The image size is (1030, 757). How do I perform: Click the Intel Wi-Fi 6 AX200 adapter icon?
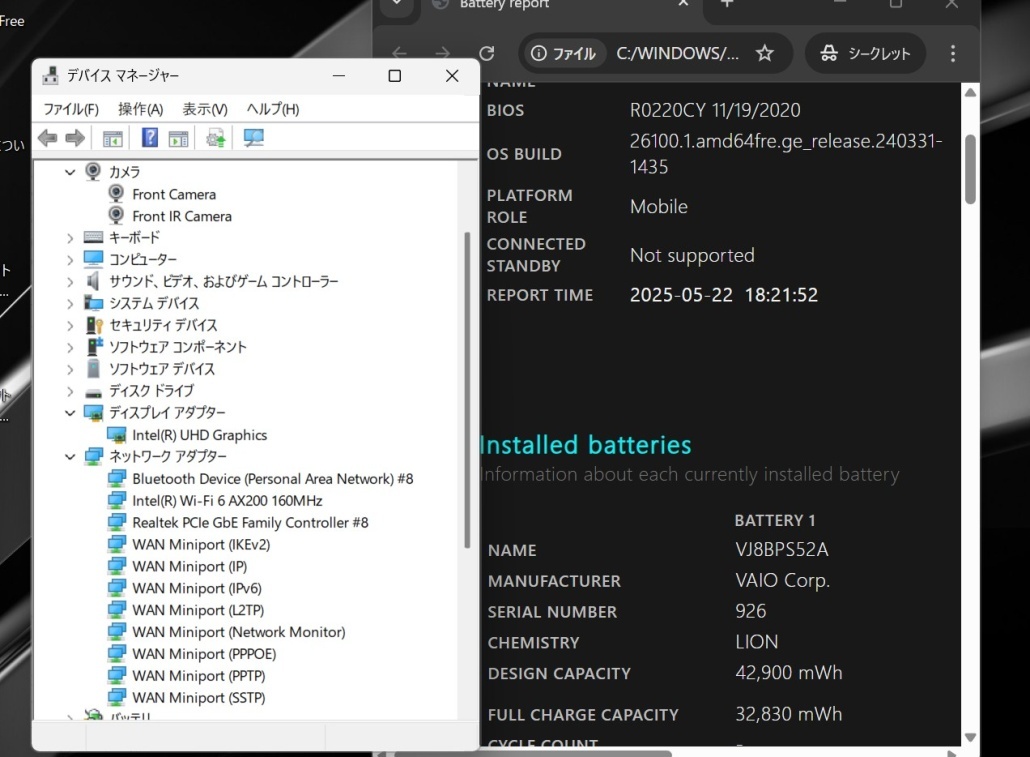coord(116,501)
